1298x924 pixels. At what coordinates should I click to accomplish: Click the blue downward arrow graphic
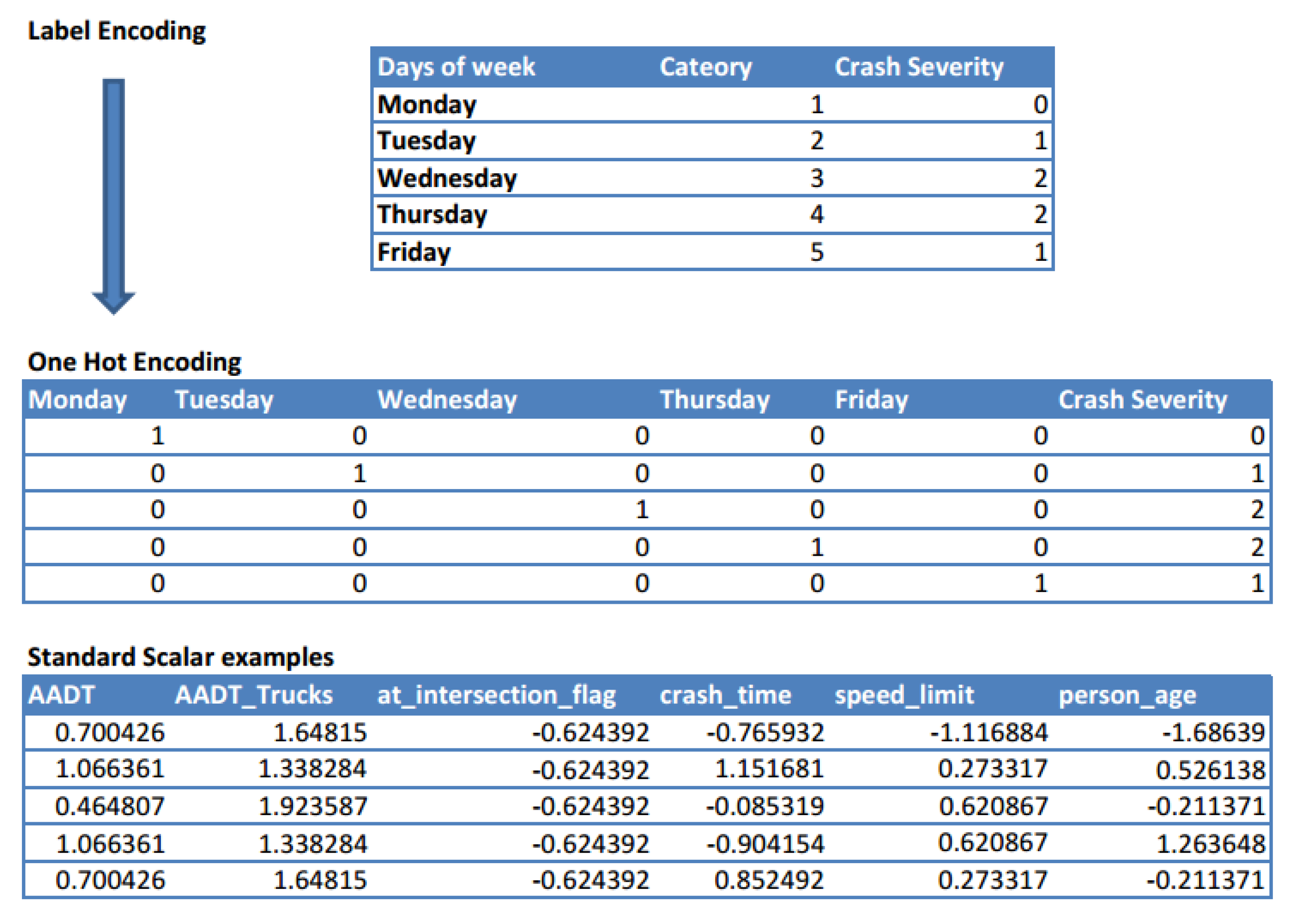(x=113, y=194)
